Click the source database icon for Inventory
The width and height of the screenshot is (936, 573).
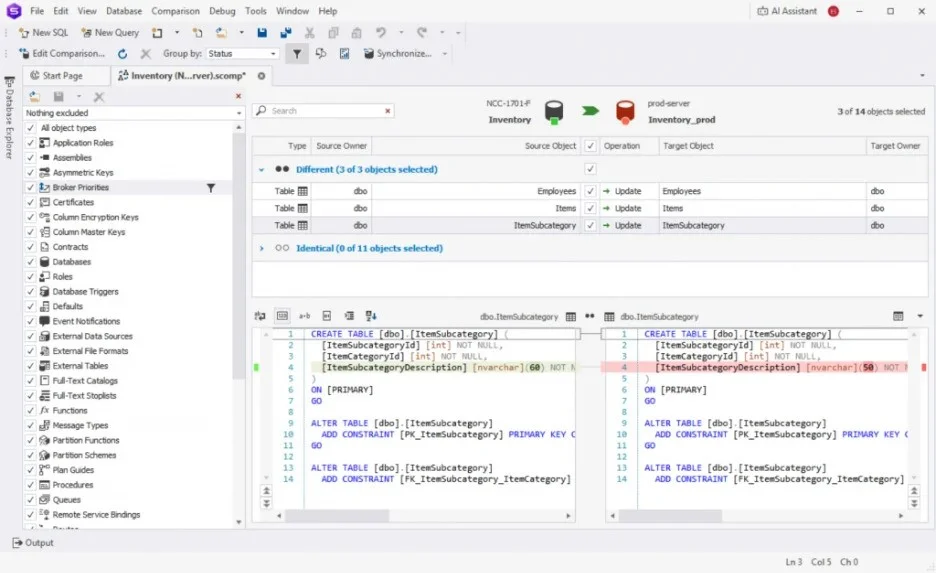[x=554, y=112]
